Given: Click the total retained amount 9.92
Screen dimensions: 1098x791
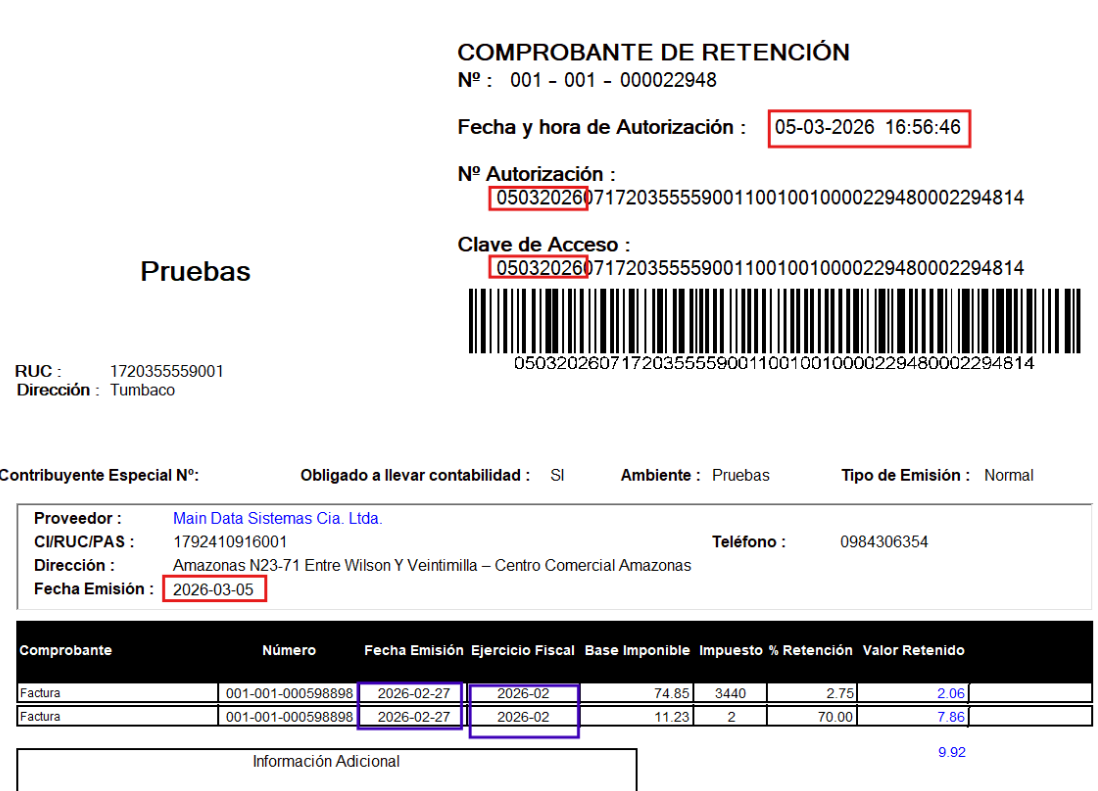Looking at the screenshot, I should tap(951, 753).
